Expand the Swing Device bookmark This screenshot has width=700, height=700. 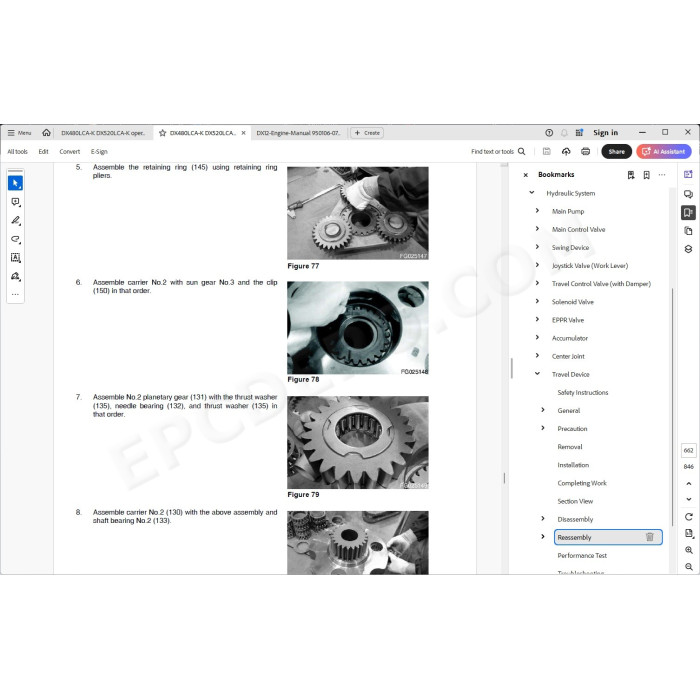click(537, 247)
